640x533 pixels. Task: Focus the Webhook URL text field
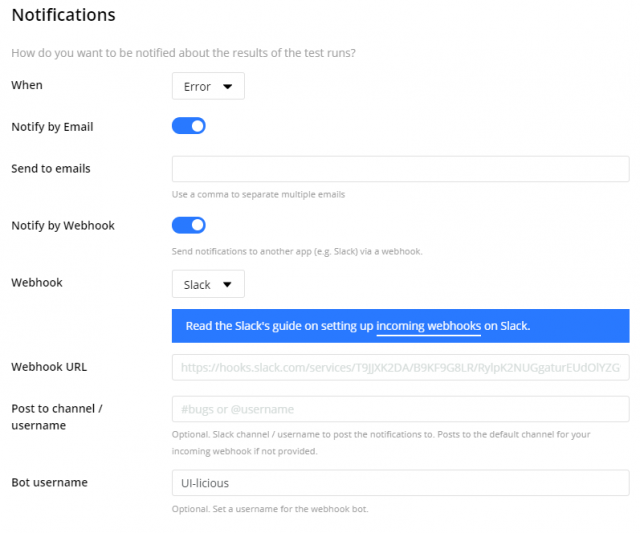[400, 368]
